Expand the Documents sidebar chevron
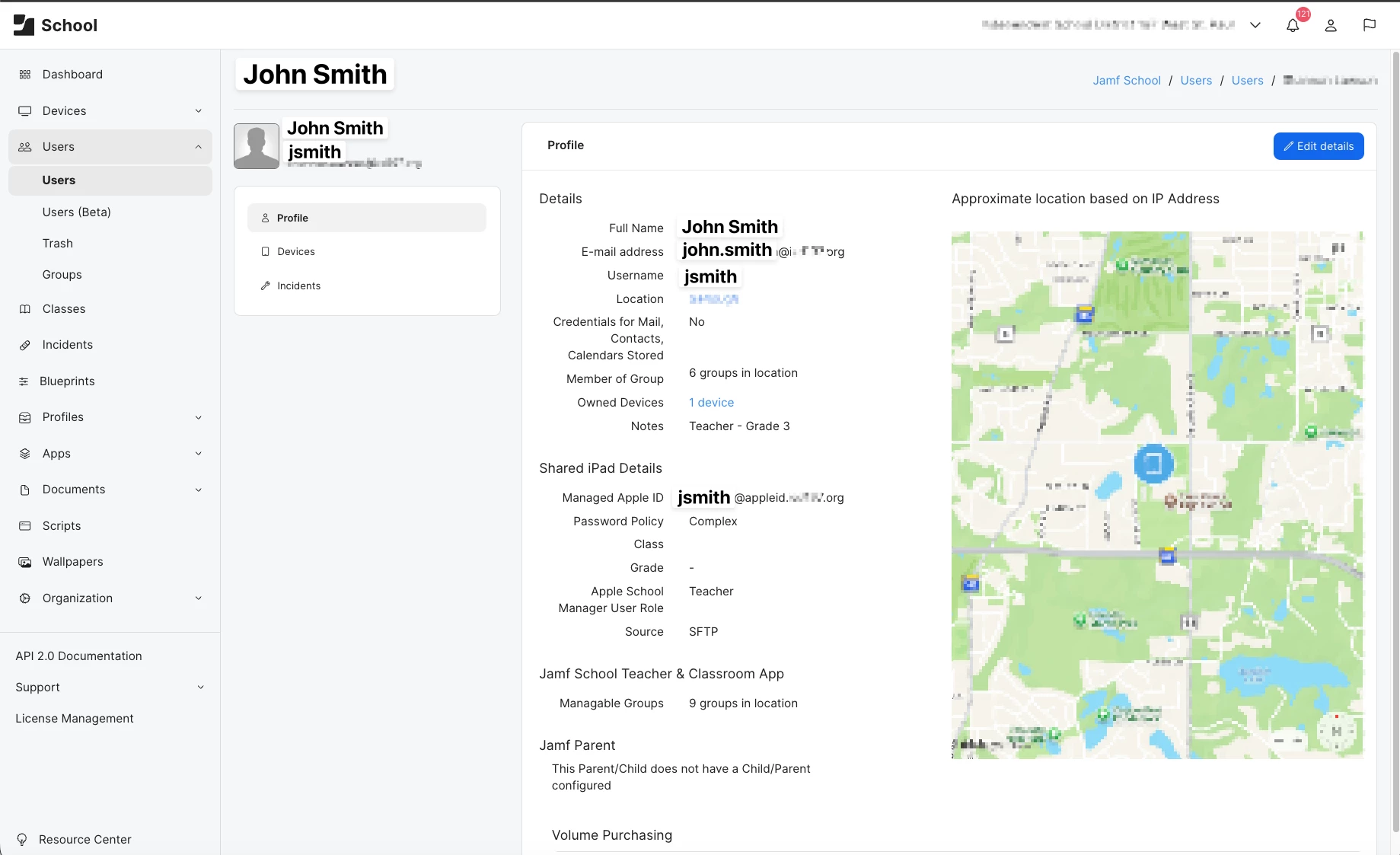Image resolution: width=1400 pixels, height=855 pixels. (x=199, y=490)
